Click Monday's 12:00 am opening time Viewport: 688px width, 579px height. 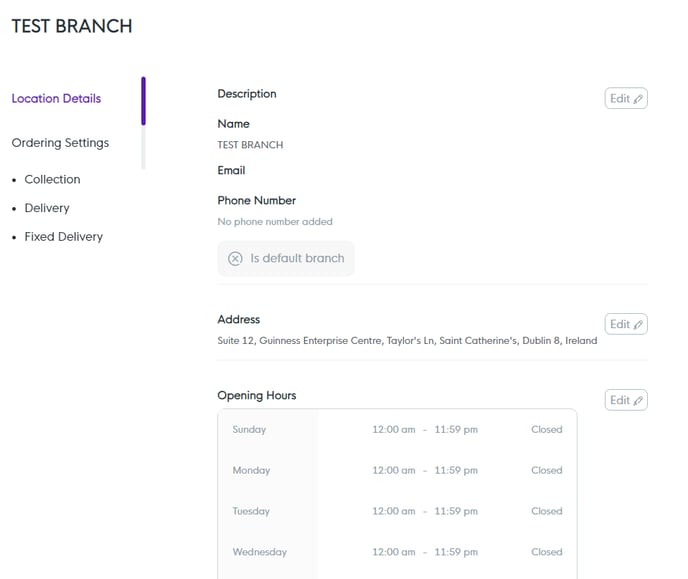[393, 470]
